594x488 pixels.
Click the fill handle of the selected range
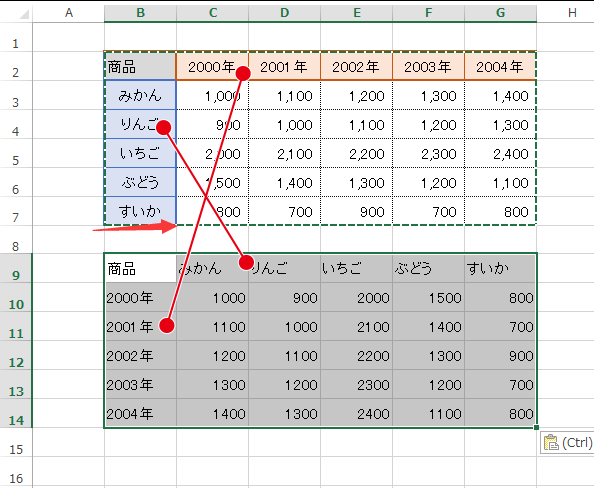coord(536,428)
